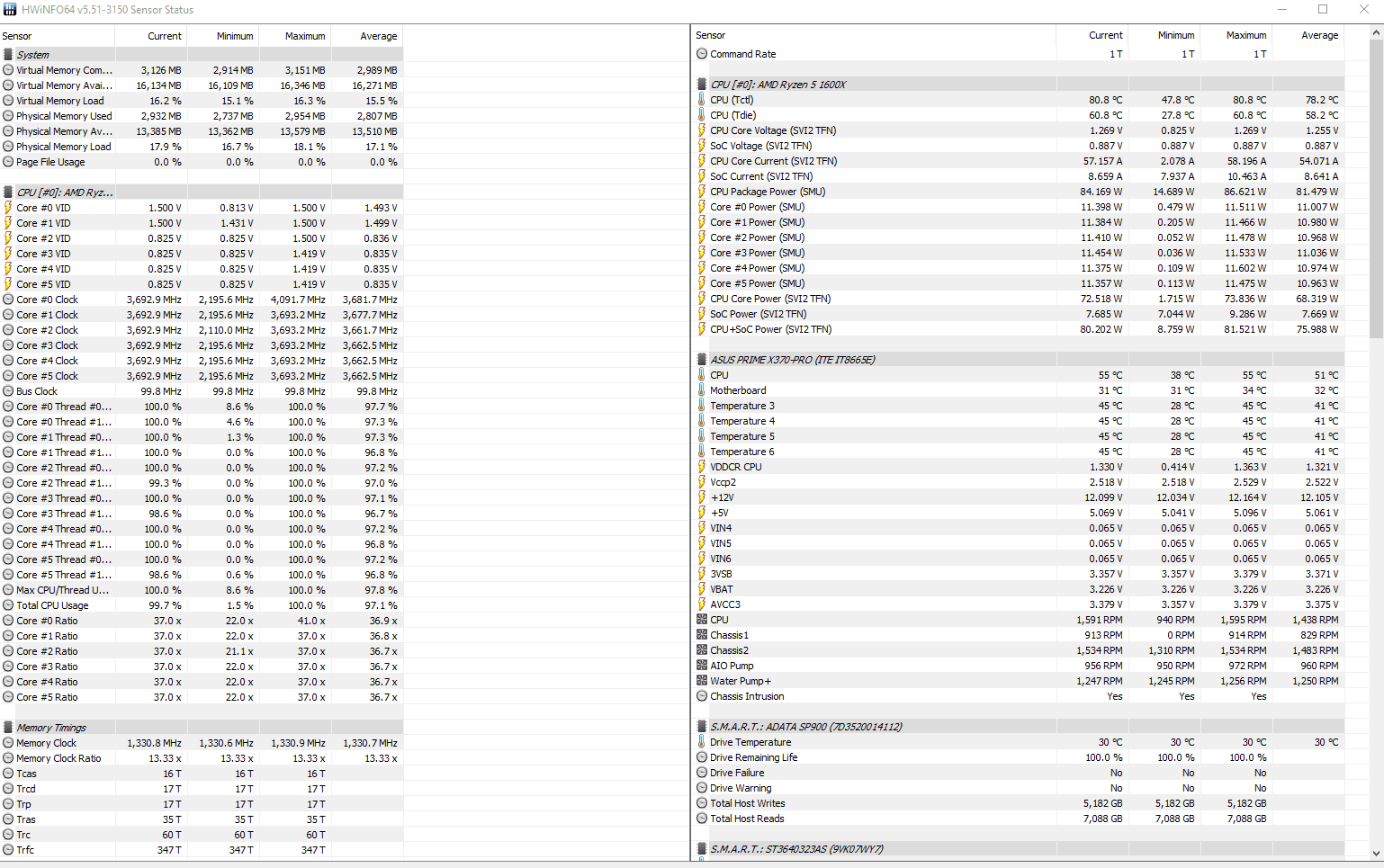Image resolution: width=1384 pixels, height=868 pixels.
Task: Select the S.M.A.R.T.: ST3640323AS group header
Action: click(x=1019, y=849)
